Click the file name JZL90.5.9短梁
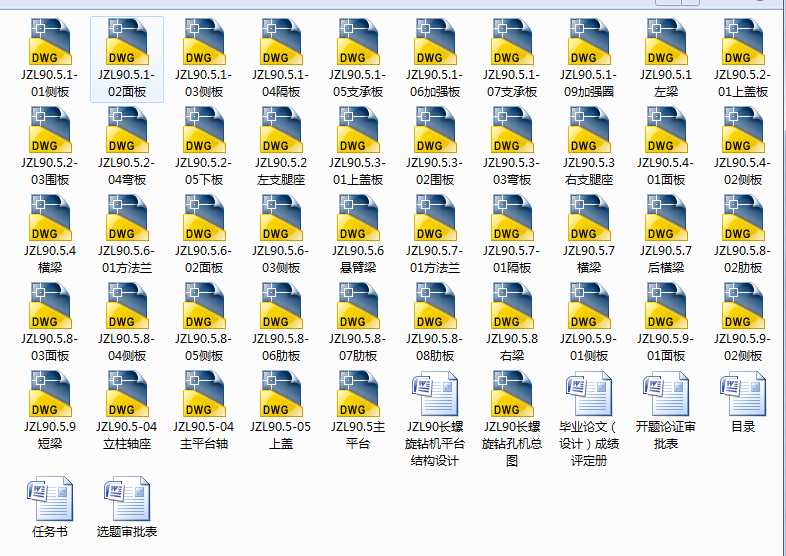786x556 pixels. click(x=50, y=435)
